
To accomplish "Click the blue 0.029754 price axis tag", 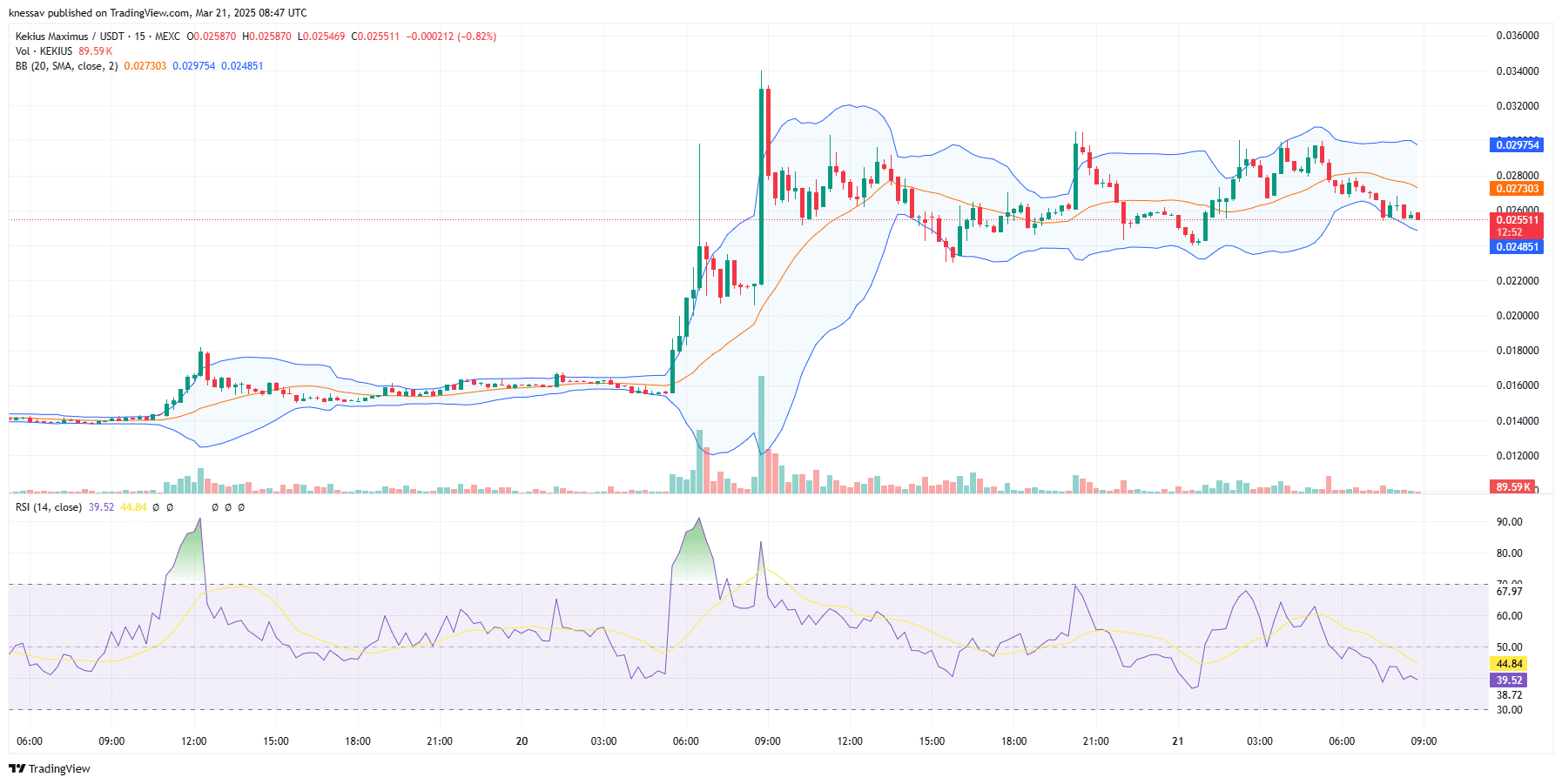I will click(1517, 145).
